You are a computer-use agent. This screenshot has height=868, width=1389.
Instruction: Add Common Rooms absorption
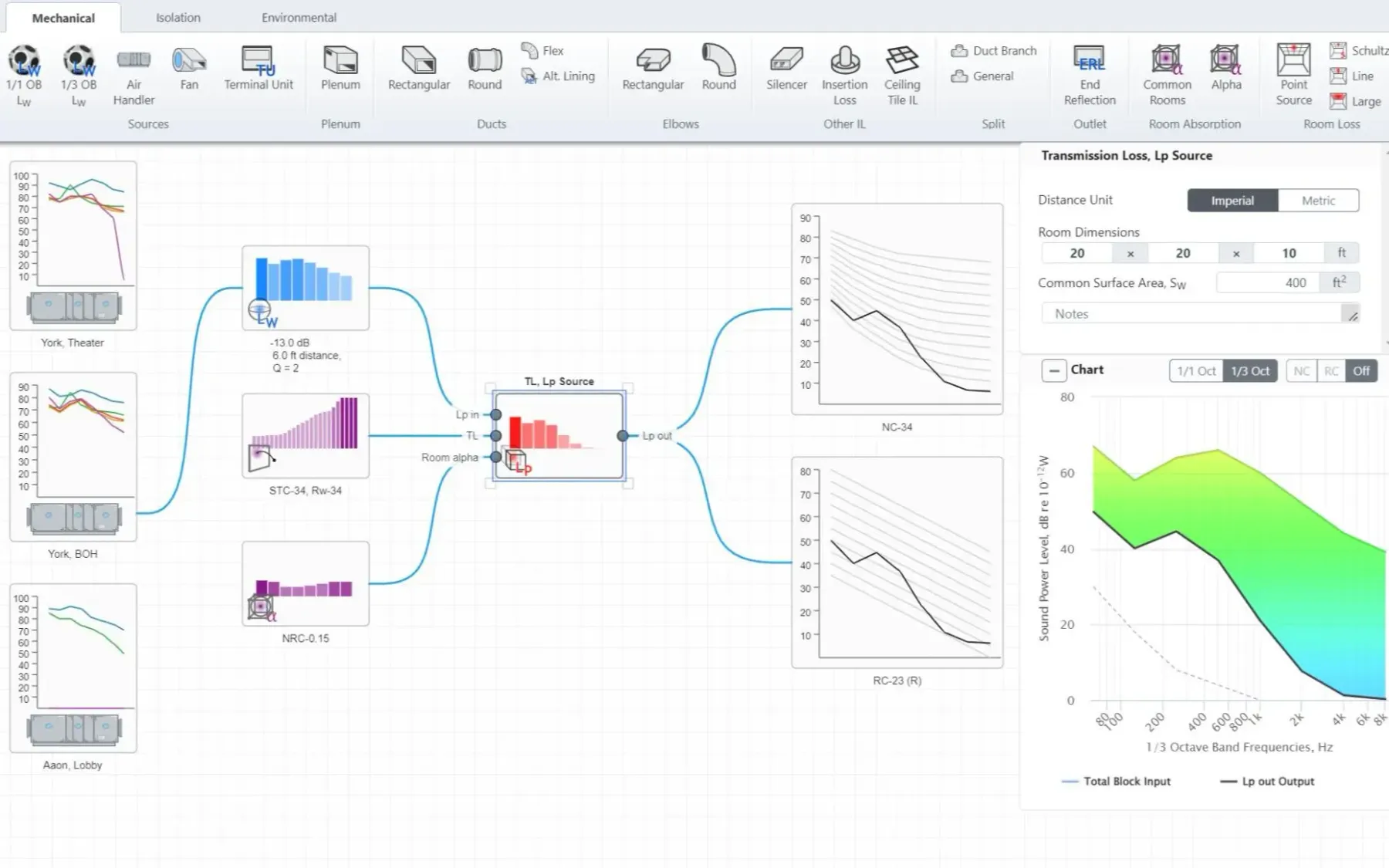point(1167,75)
